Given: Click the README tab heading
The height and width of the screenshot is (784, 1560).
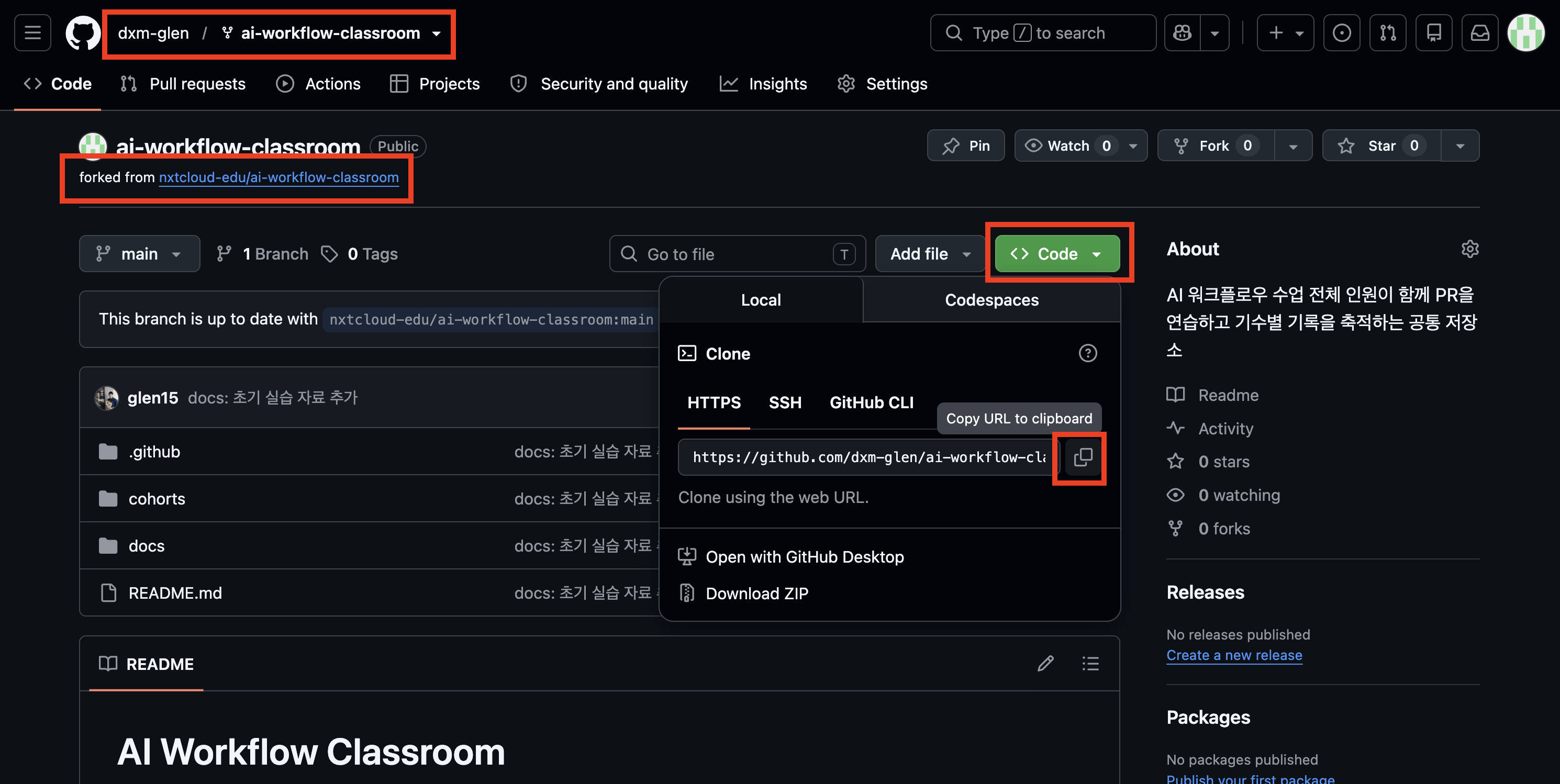Looking at the screenshot, I should (147, 664).
